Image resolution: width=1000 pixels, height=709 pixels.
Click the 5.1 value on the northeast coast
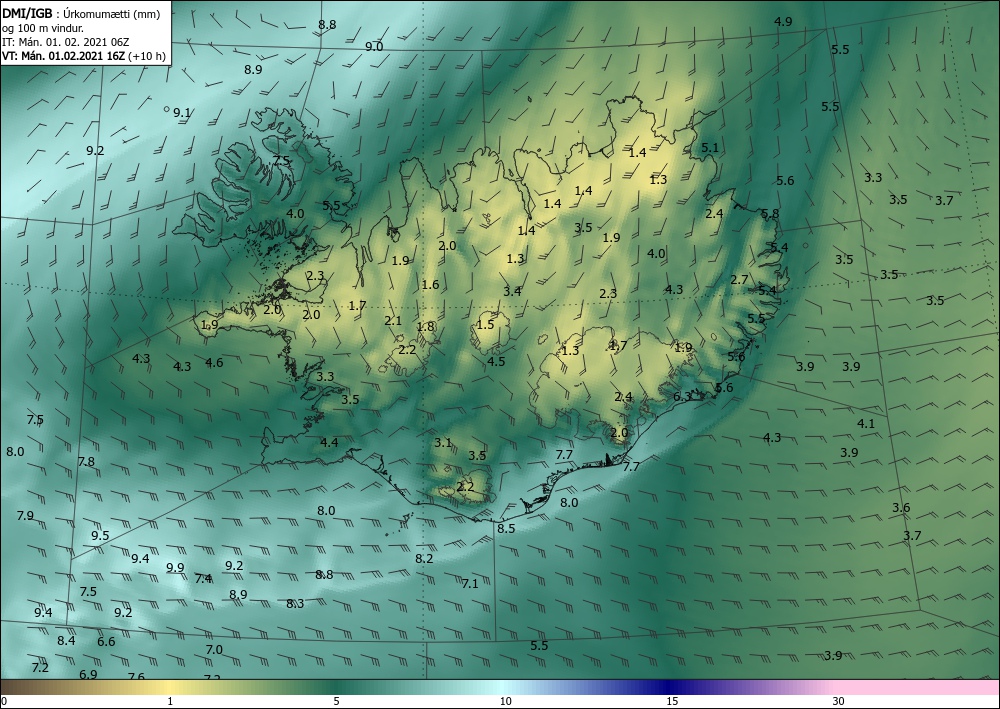point(710,148)
